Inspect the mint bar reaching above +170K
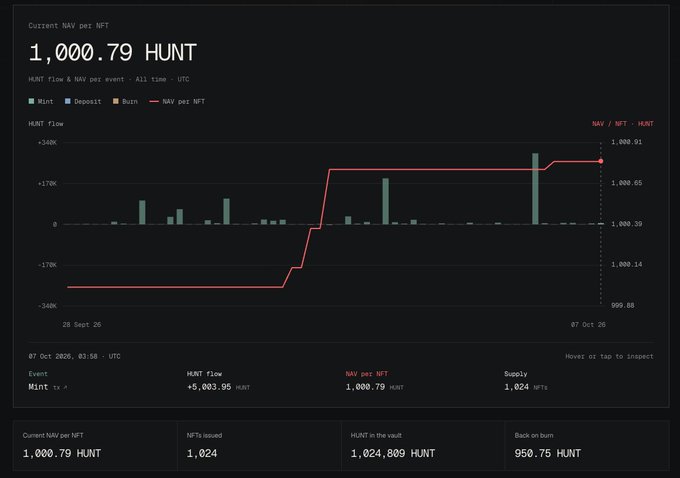This screenshot has height=478, width=680. coord(386,201)
